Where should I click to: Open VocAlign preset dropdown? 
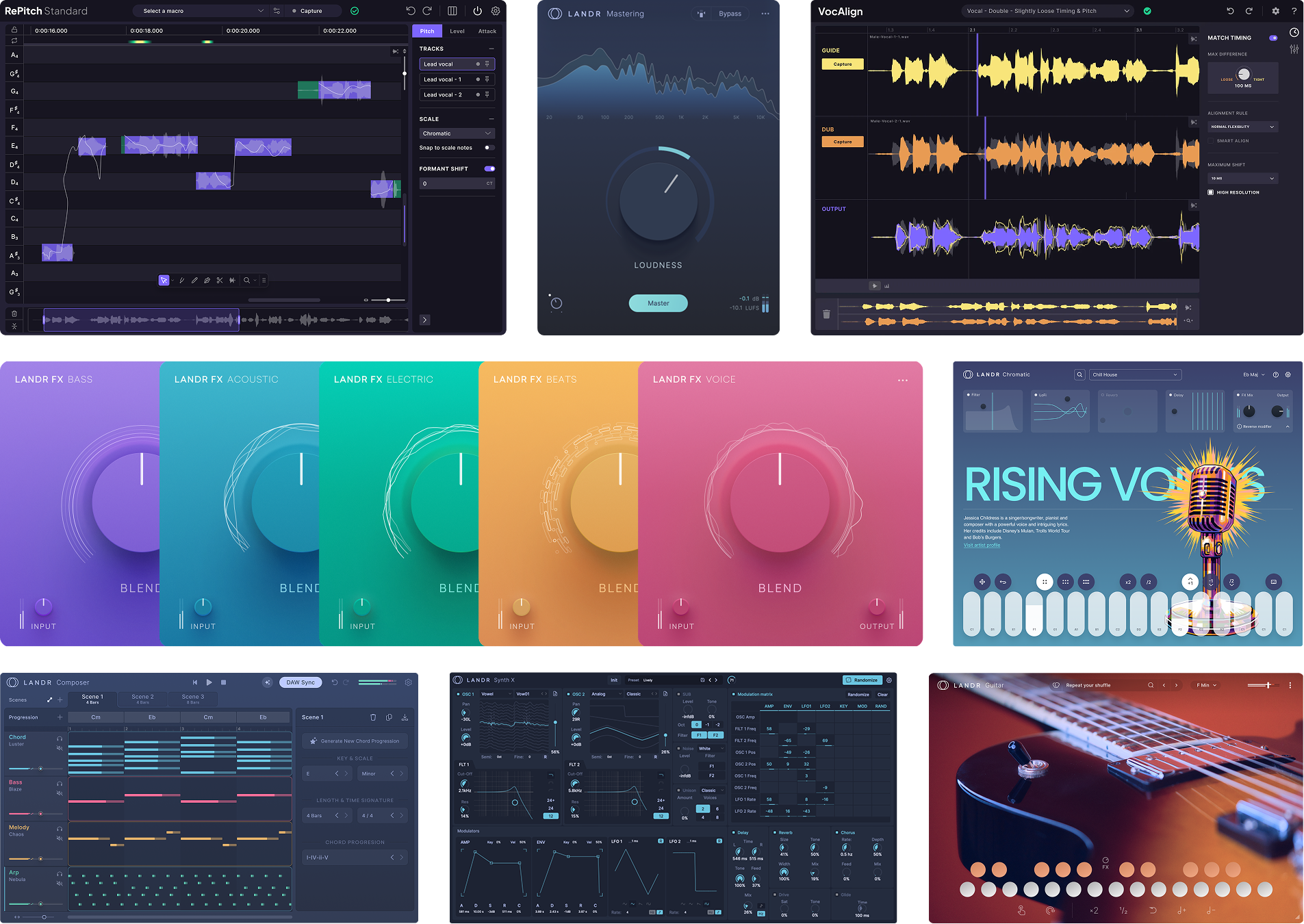point(1046,11)
